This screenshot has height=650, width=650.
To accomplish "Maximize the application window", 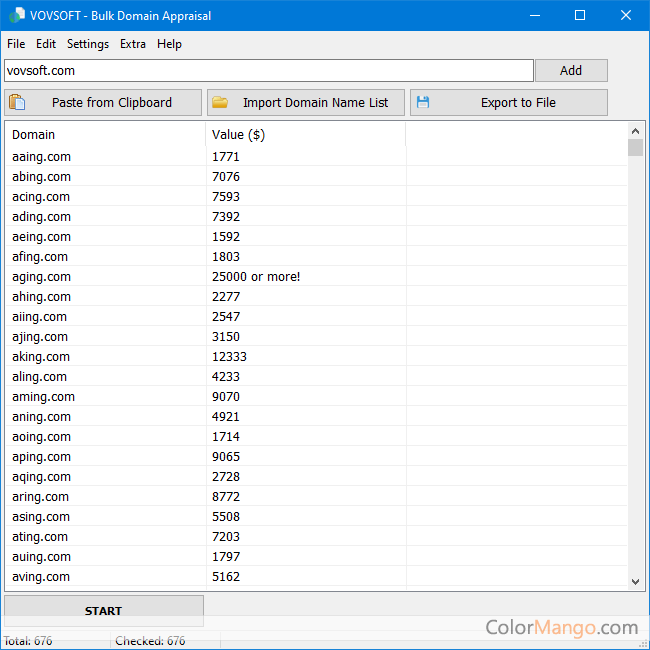I will click(580, 16).
